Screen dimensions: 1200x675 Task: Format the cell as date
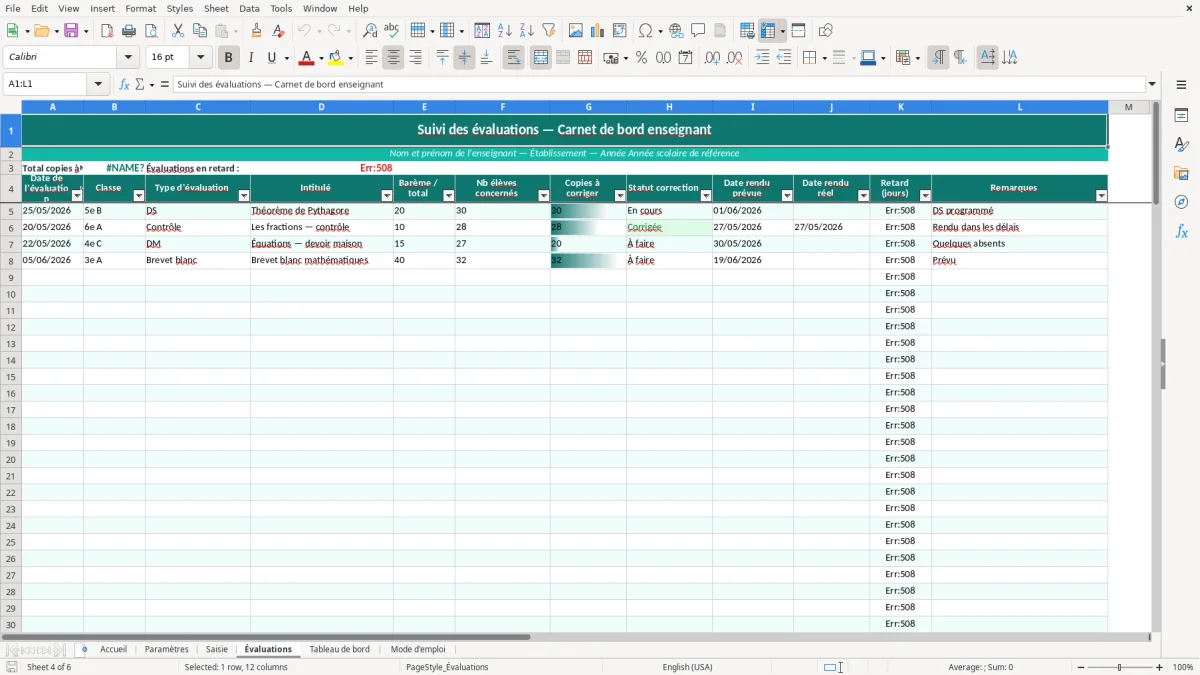[685, 58]
